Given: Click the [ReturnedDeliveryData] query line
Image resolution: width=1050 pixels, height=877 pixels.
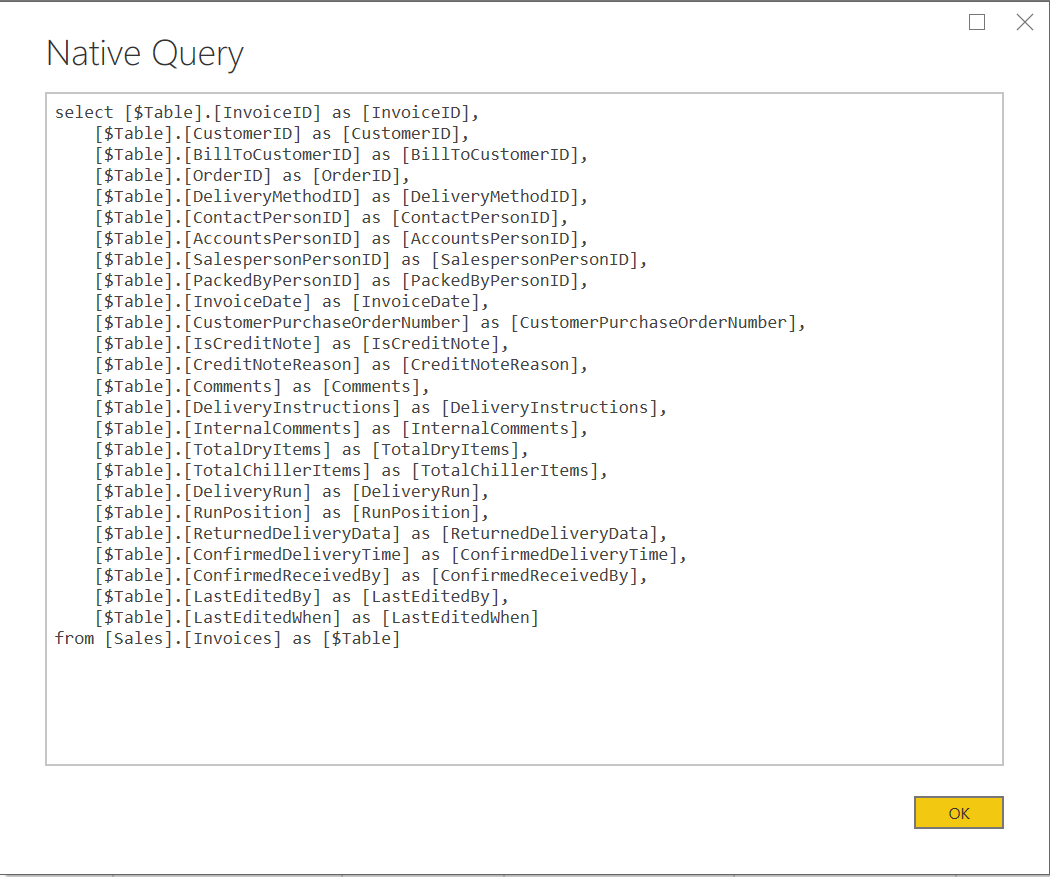Looking at the screenshot, I should click(x=380, y=534).
